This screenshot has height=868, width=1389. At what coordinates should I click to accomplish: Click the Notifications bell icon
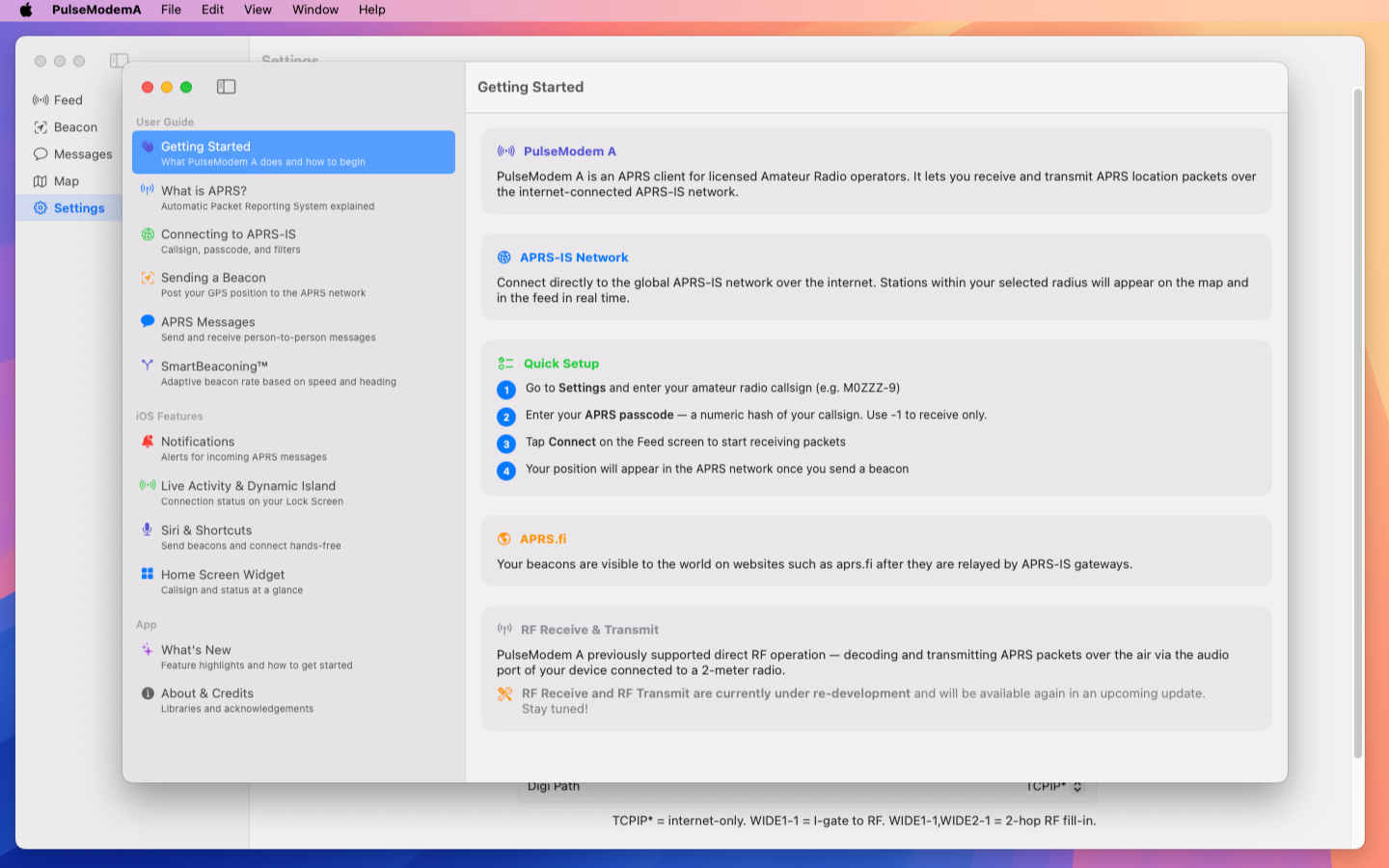pyautogui.click(x=148, y=441)
